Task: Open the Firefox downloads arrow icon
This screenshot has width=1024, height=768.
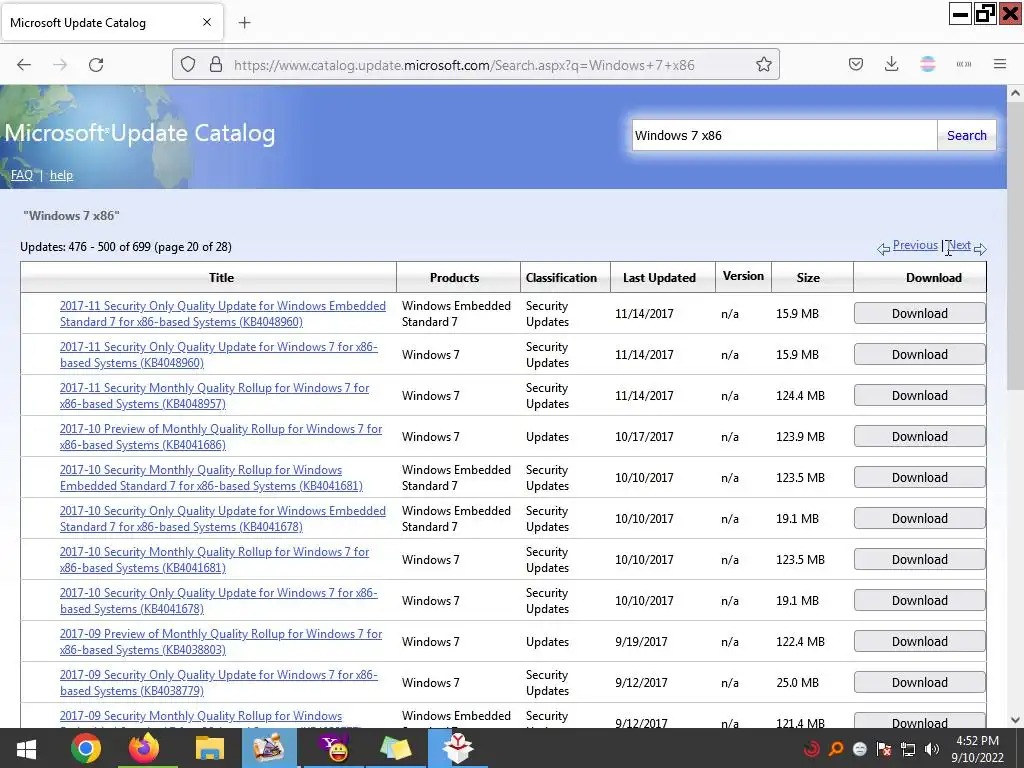Action: click(x=891, y=64)
